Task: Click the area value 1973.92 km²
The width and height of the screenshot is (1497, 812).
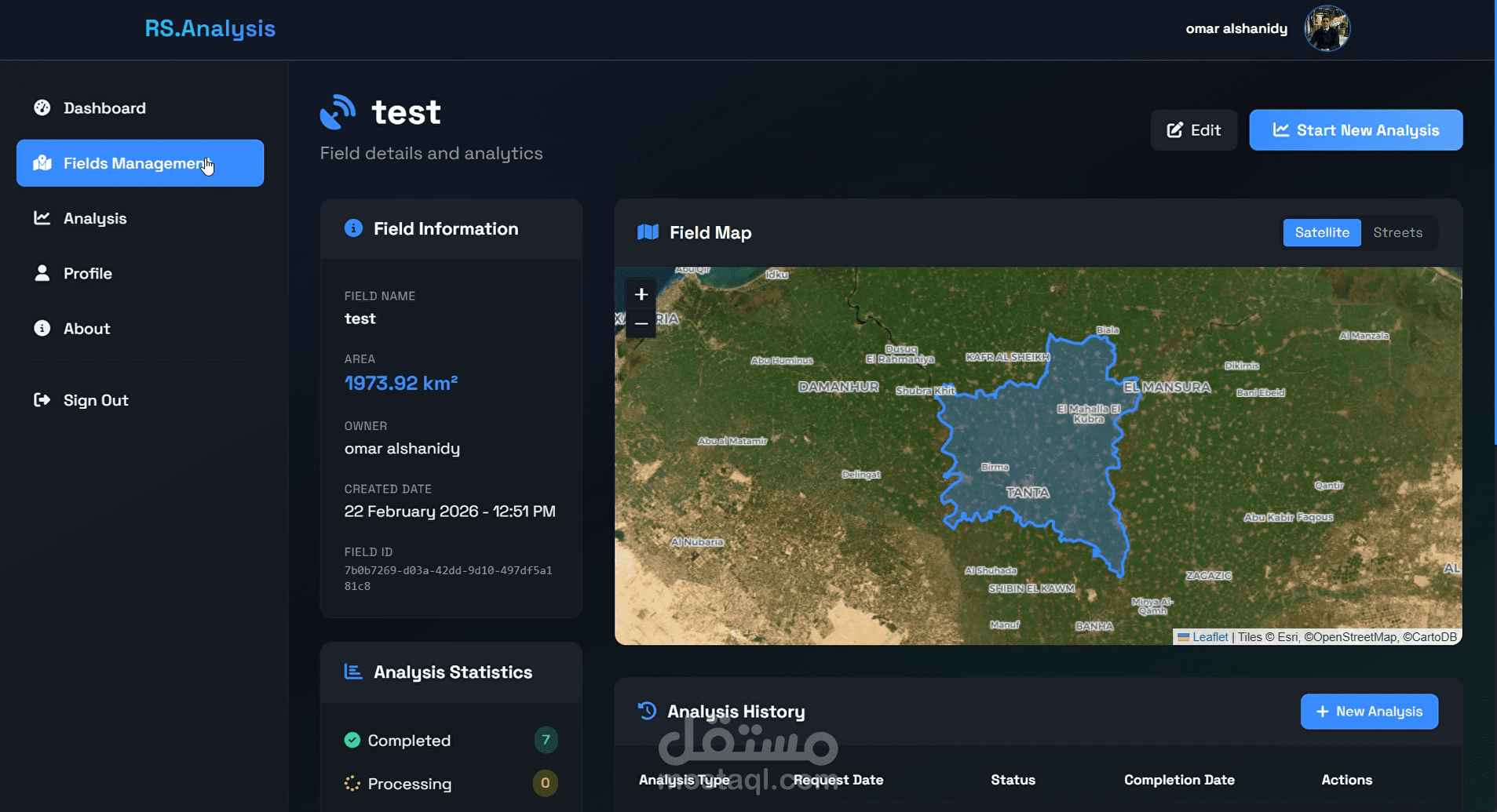Action: click(x=401, y=383)
